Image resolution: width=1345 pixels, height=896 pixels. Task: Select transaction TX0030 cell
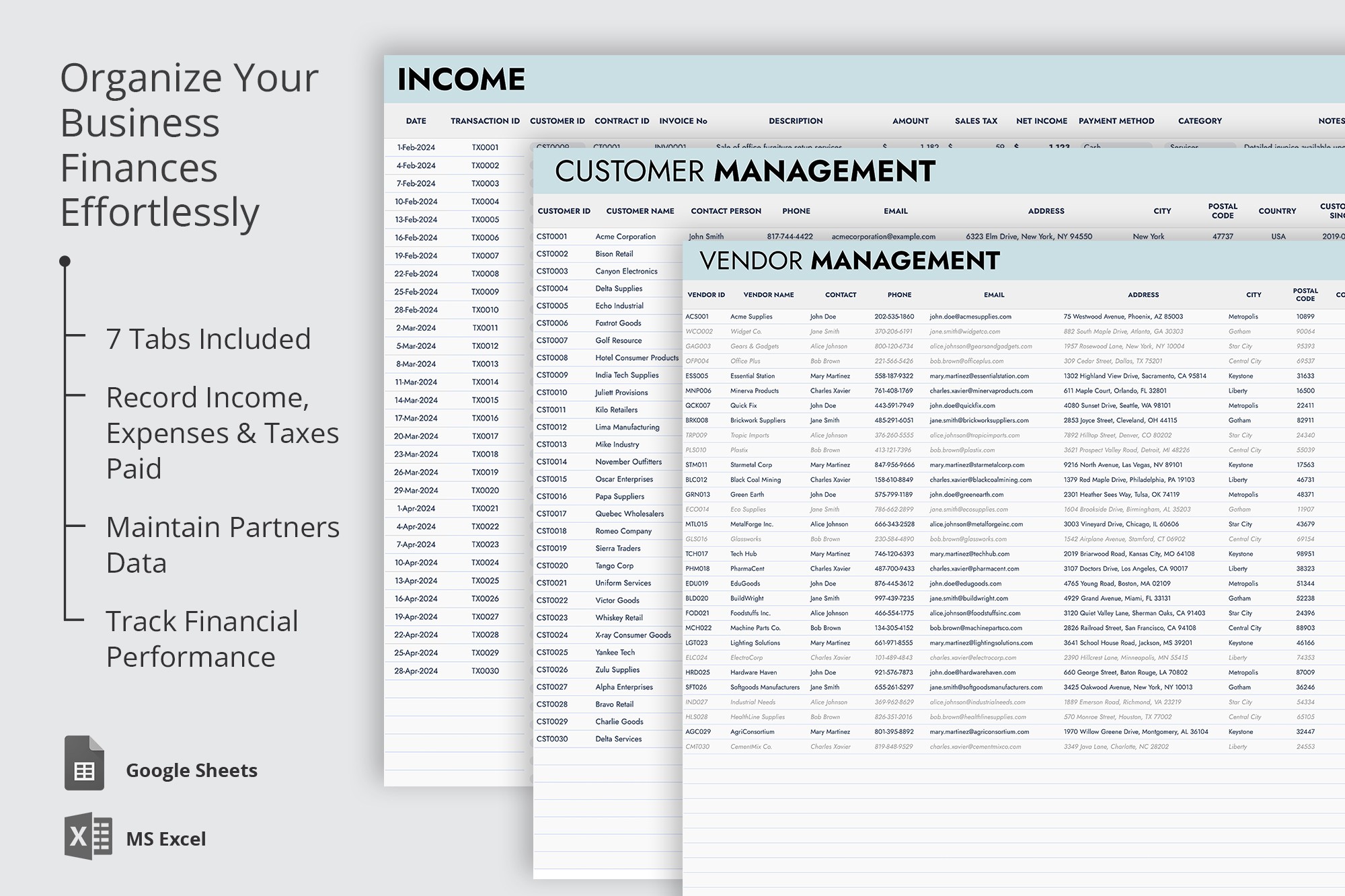pyautogui.click(x=486, y=670)
